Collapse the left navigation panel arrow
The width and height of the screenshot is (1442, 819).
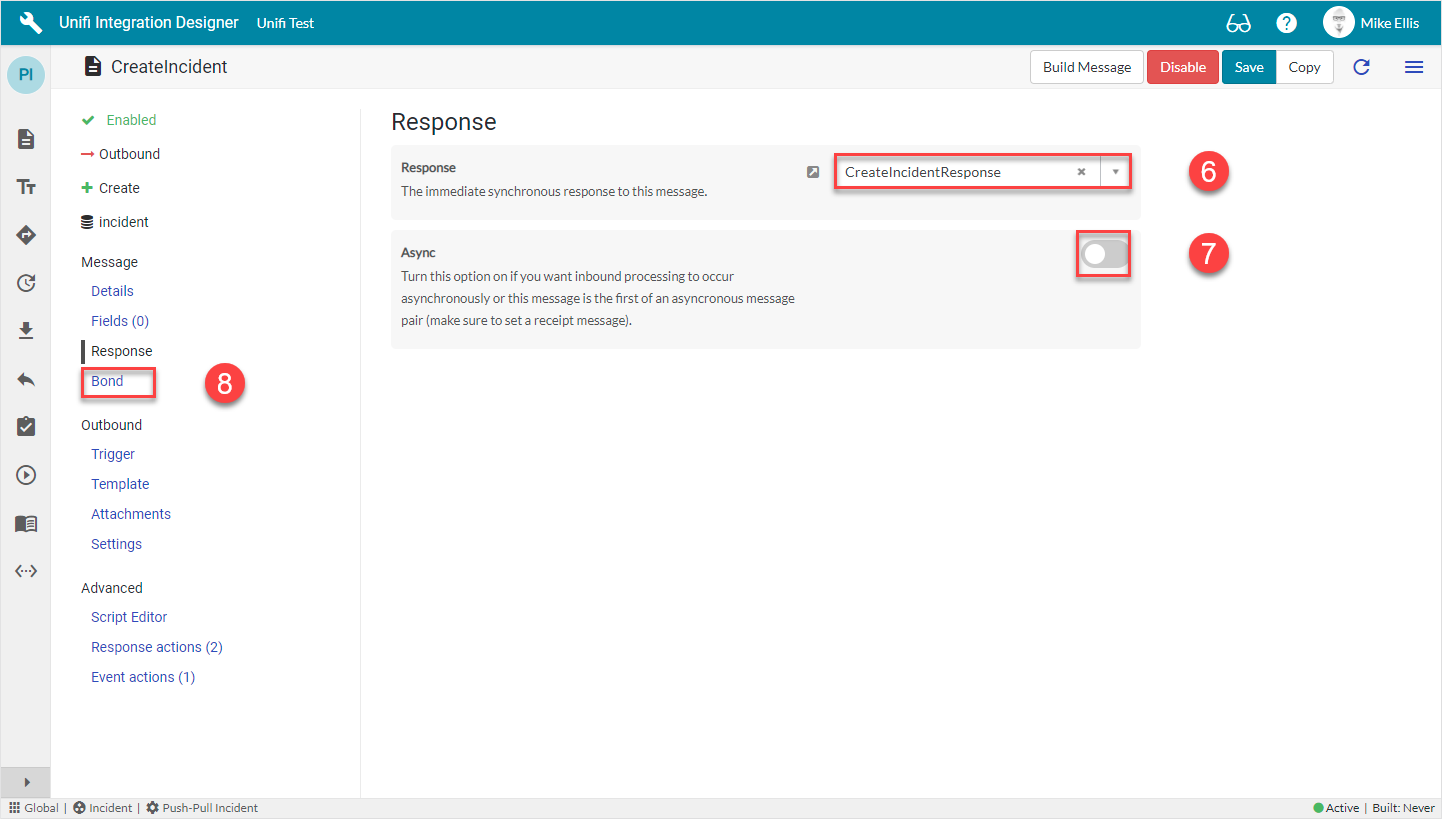[25, 782]
